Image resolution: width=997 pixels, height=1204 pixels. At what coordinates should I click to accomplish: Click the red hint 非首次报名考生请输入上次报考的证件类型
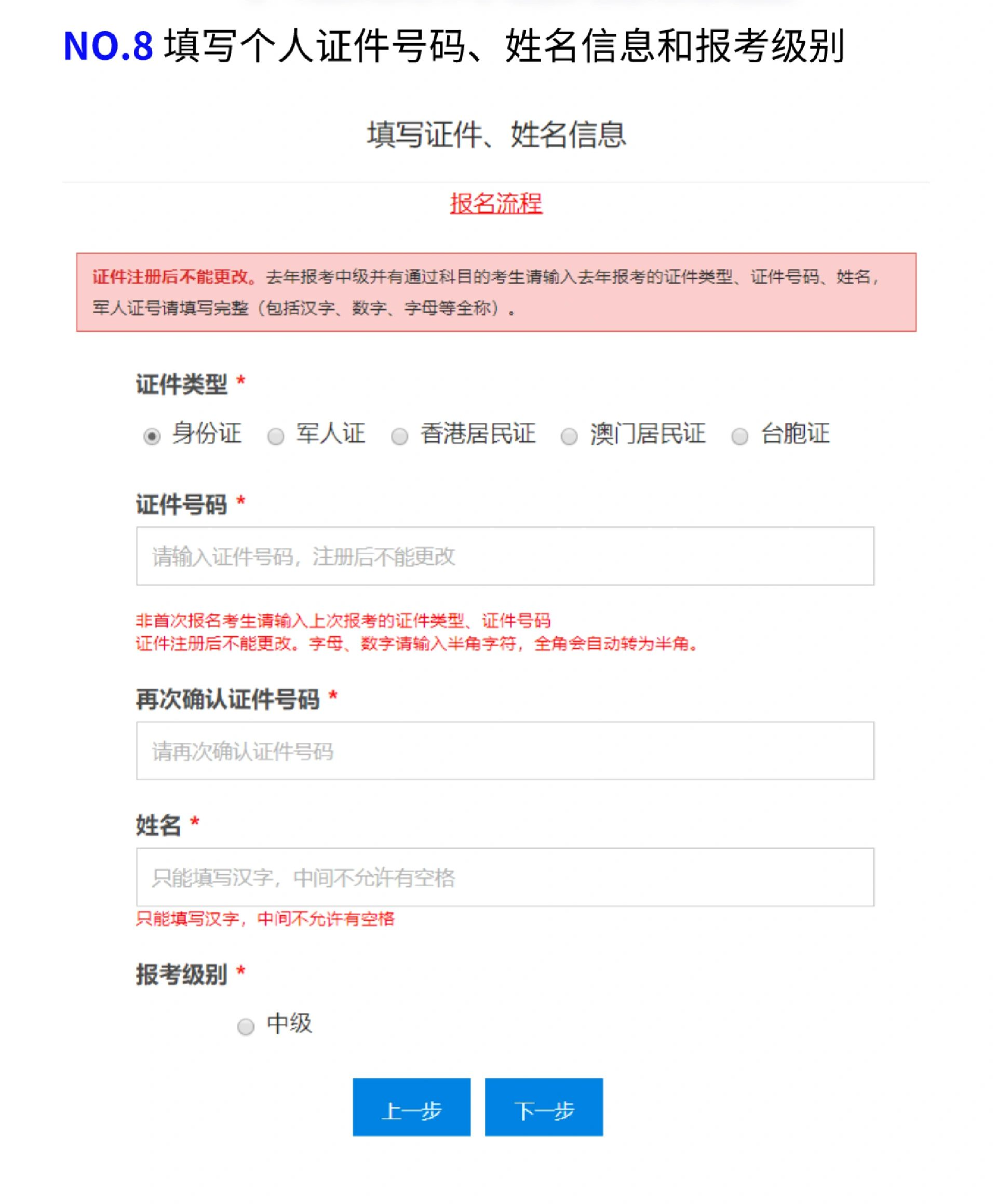[x=343, y=620]
